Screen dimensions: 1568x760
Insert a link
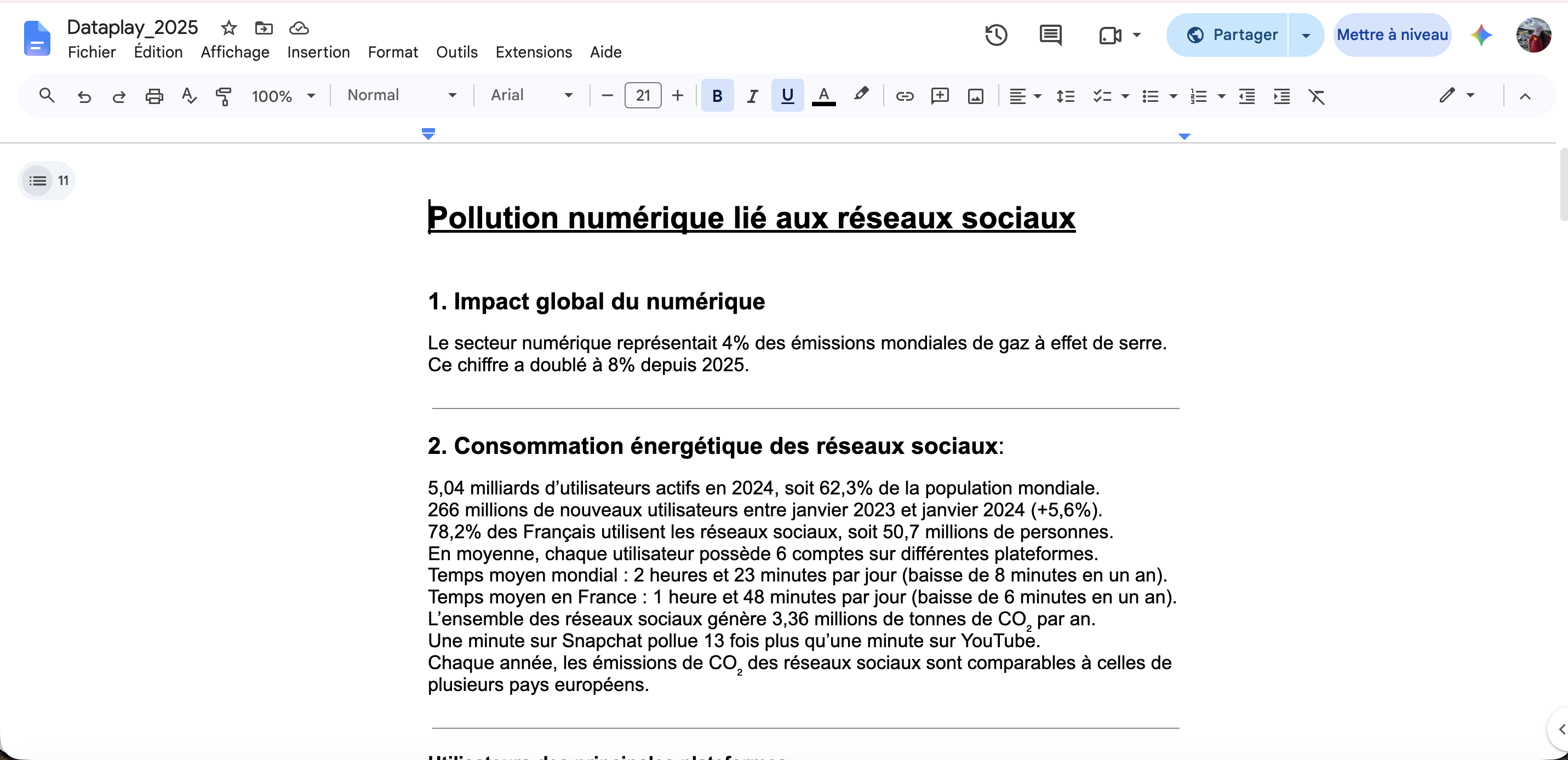coord(905,95)
